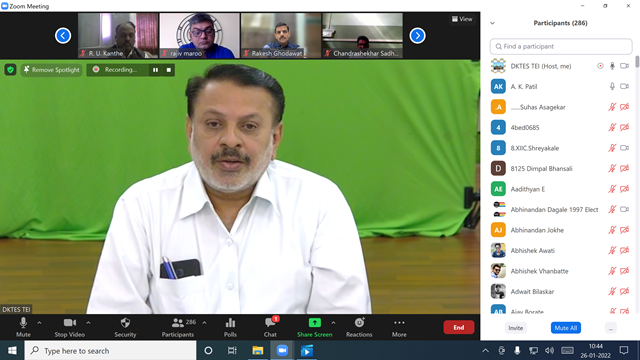Click the green encryption shield icon
640x360 pixels.
coord(11,70)
